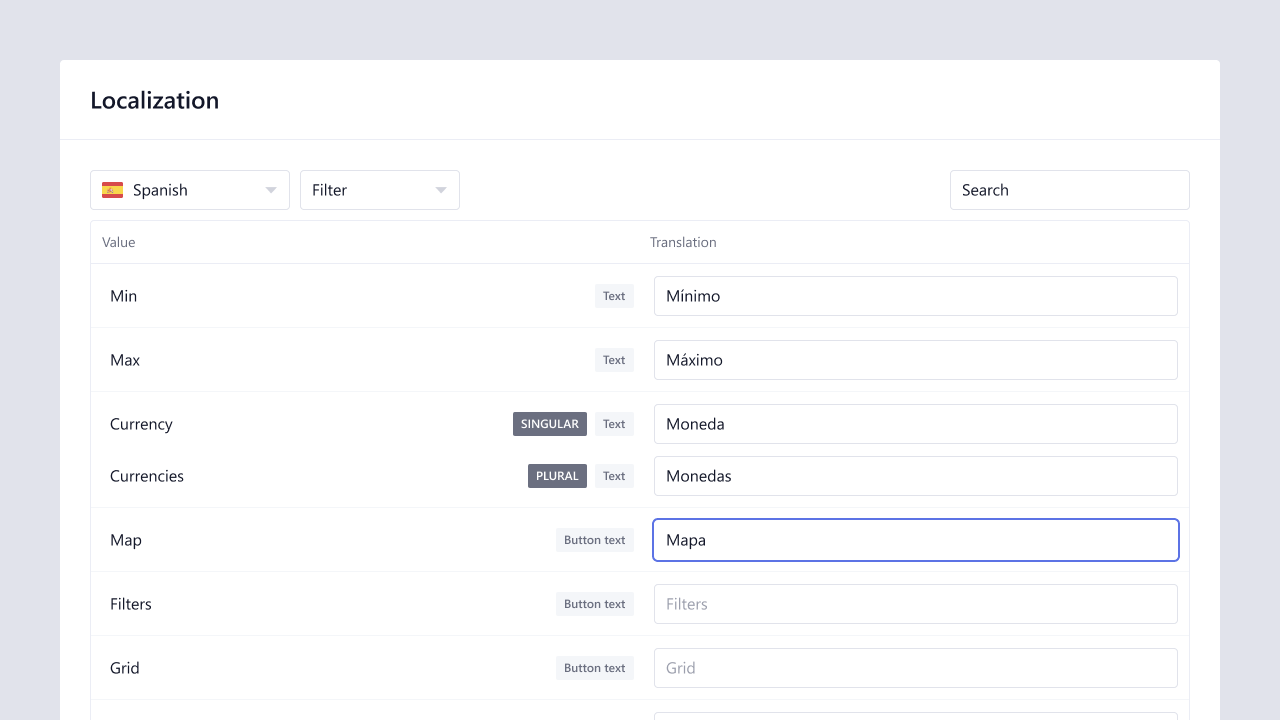Click the empty Grid translation field

[915, 668]
